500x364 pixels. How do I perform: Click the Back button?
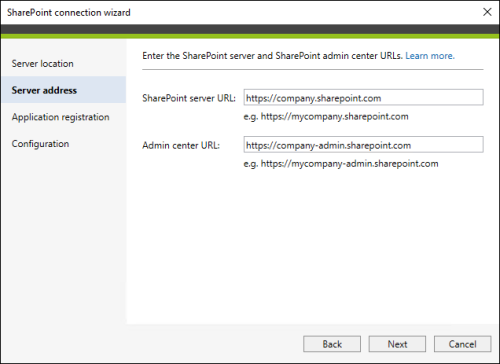pos(332,344)
